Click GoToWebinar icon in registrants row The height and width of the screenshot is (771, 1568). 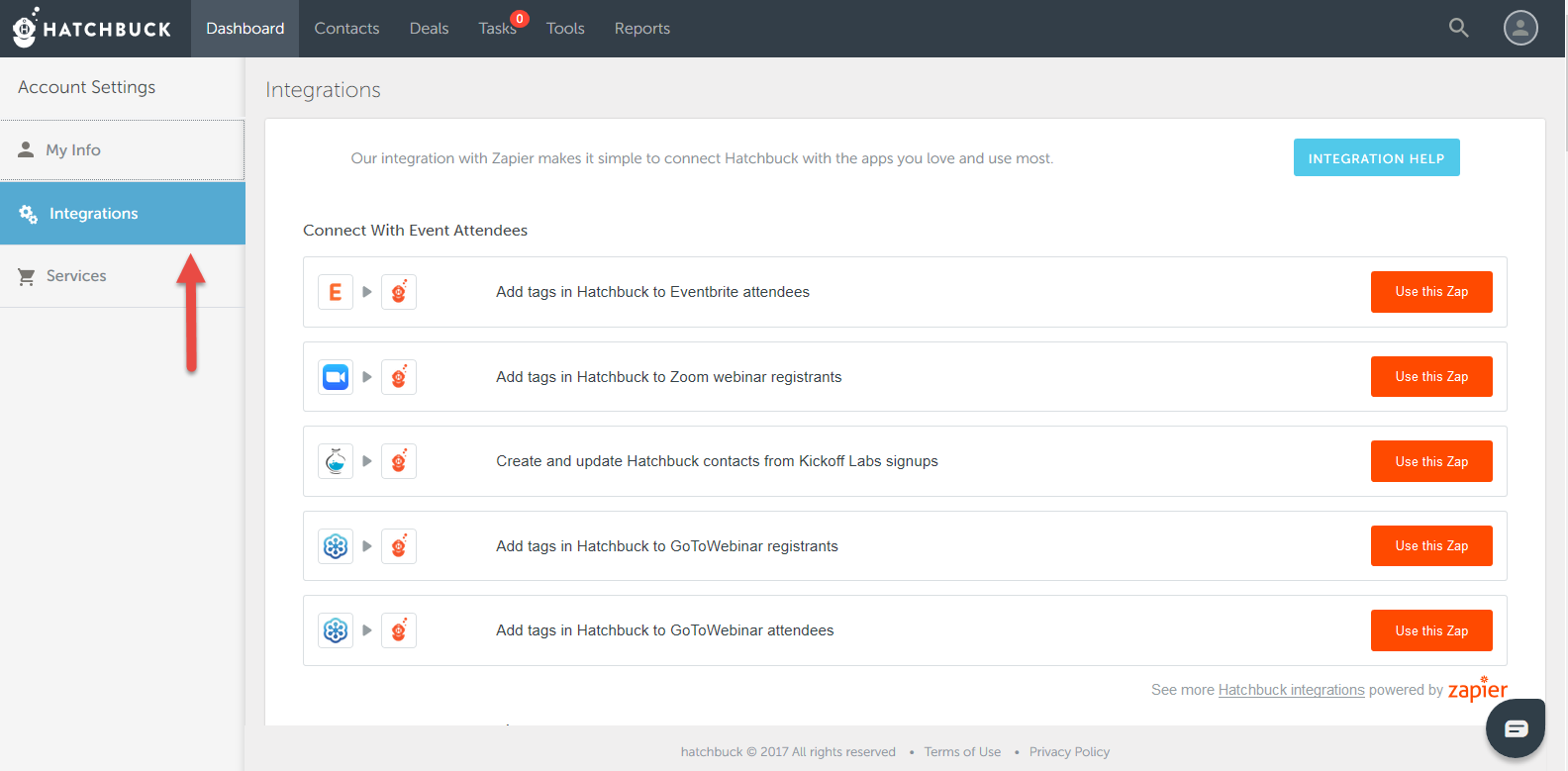tap(336, 546)
